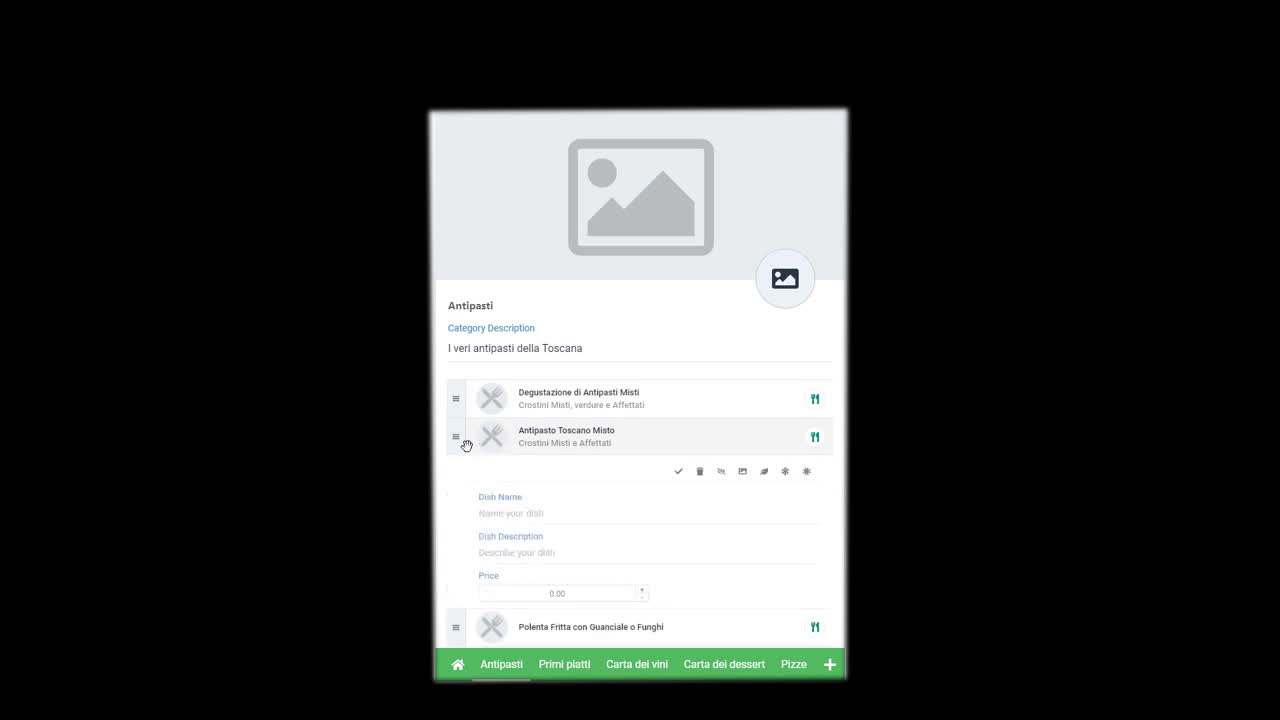Viewport: 1280px width, 720px height.
Task: Click the asterisk icon in dish toolbar
Action: [x=806, y=471]
